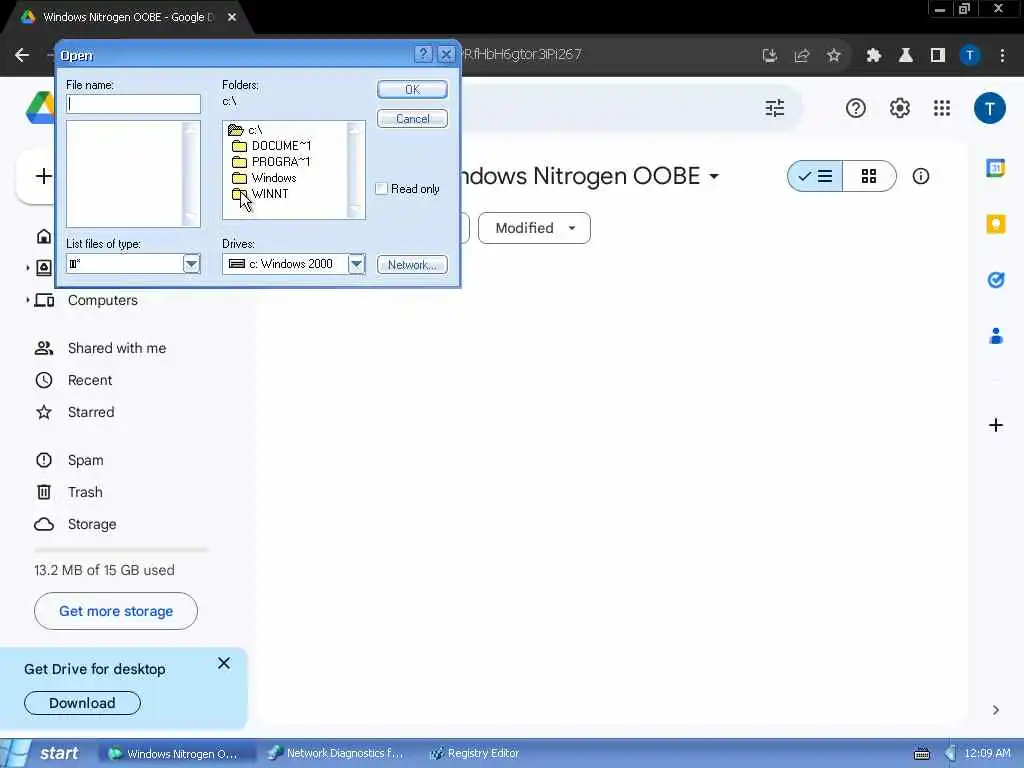Open the Chrome extensions puzzle icon
The height and width of the screenshot is (768, 1024).
pyautogui.click(x=874, y=56)
